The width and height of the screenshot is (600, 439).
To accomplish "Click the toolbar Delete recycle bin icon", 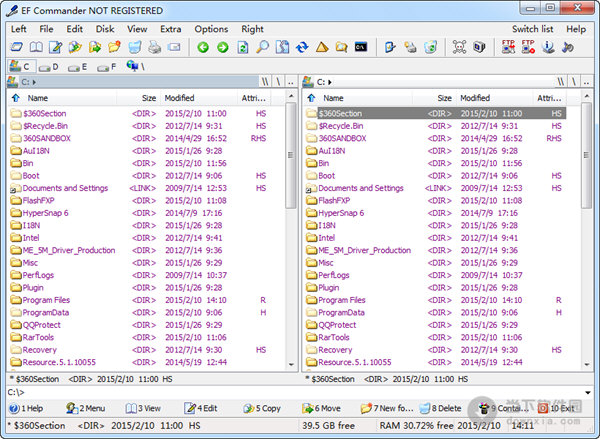I will (x=135, y=47).
